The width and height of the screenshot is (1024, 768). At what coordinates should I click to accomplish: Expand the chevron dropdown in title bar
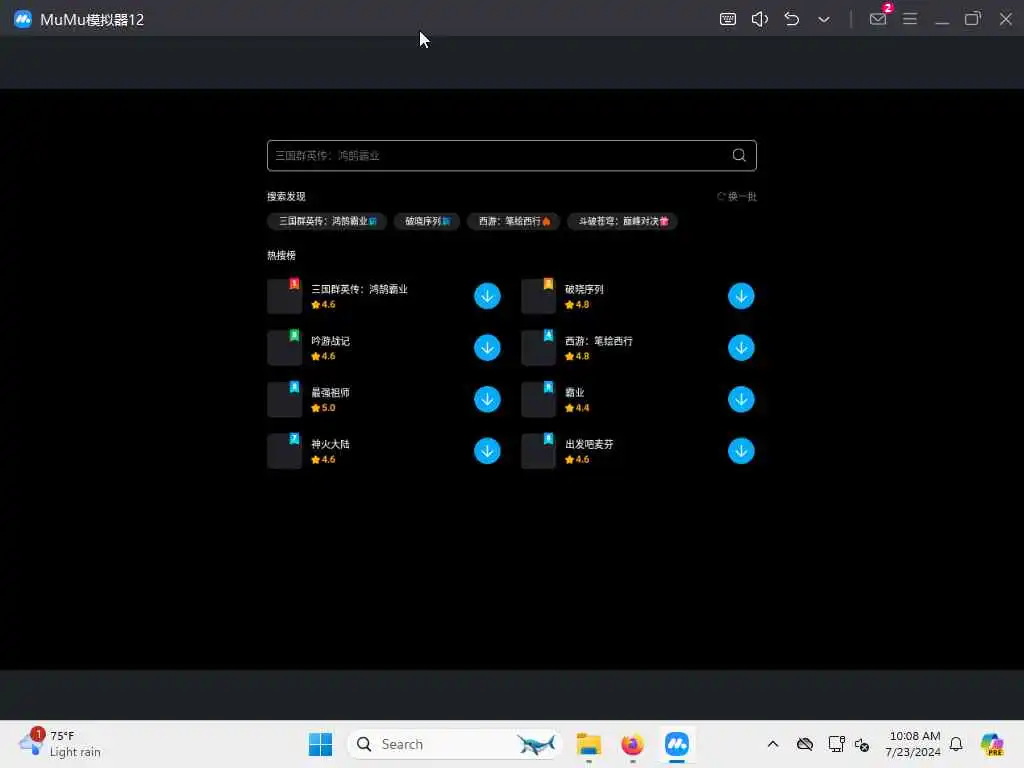pos(824,20)
